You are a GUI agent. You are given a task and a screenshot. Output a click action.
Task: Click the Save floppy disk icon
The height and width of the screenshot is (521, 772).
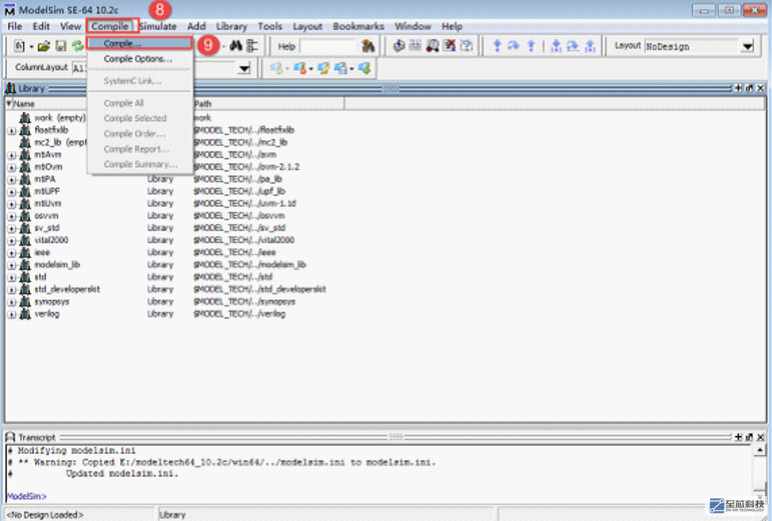coord(61,46)
